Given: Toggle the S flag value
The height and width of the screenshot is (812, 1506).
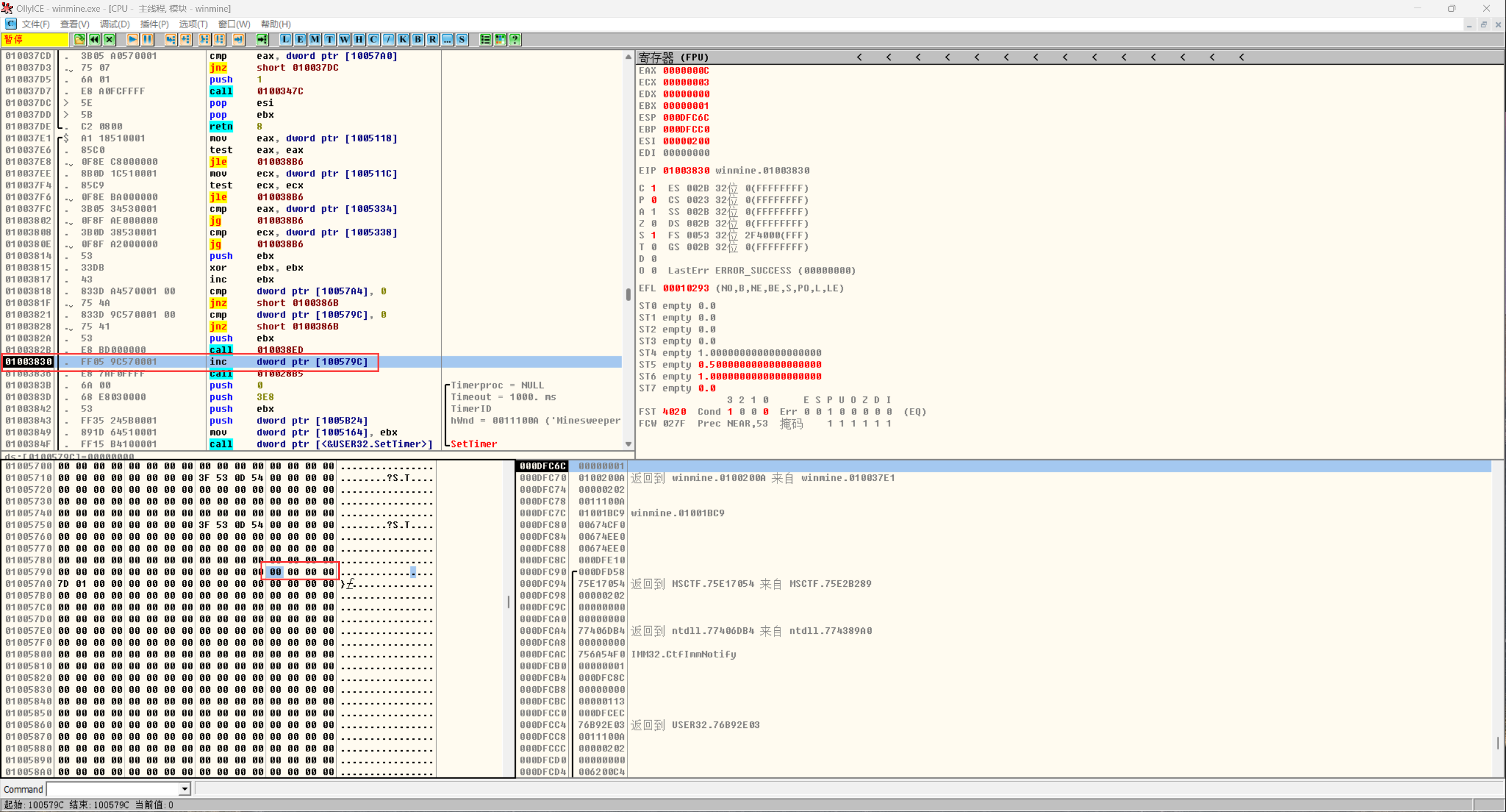Looking at the screenshot, I should click(x=653, y=235).
